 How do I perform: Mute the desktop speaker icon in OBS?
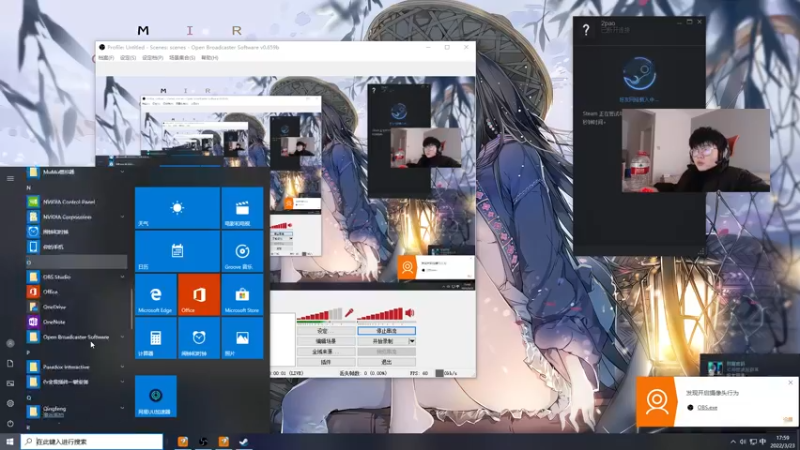tap(410, 313)
